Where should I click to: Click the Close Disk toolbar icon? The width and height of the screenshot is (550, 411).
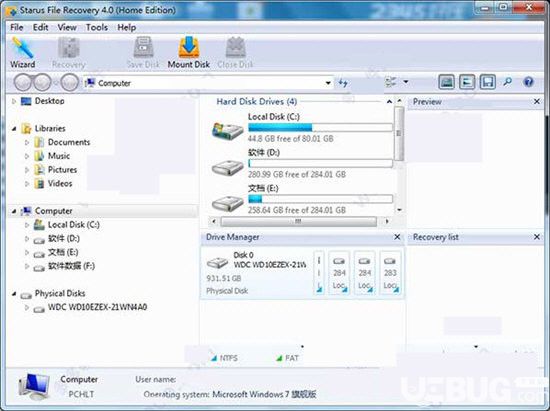pyautogui.click(x=235, y=52)
